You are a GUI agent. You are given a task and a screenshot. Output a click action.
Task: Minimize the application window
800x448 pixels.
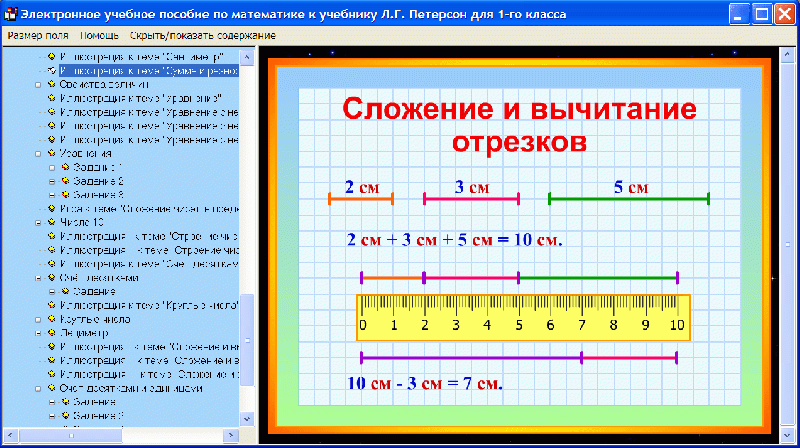click(739, 14)
